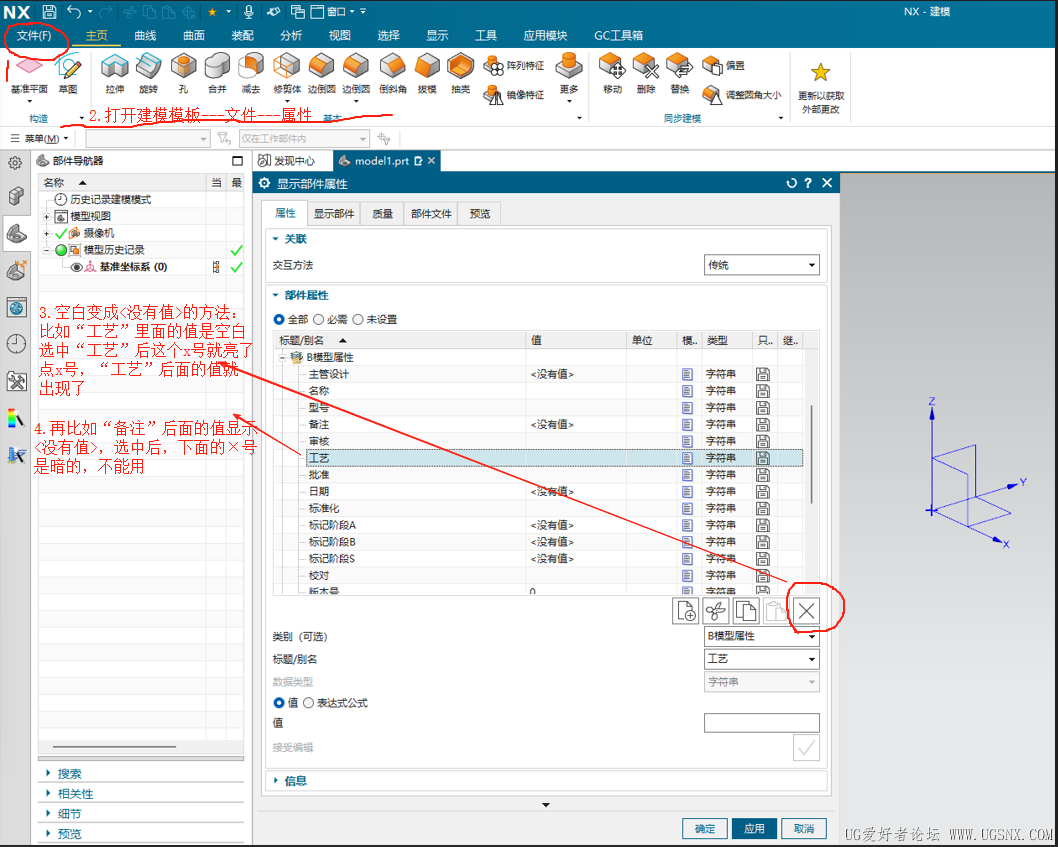Open the 交互方法 dropdown showing 传统
The width and height of the screenshot is (1058, 847).
coord(762,265)
